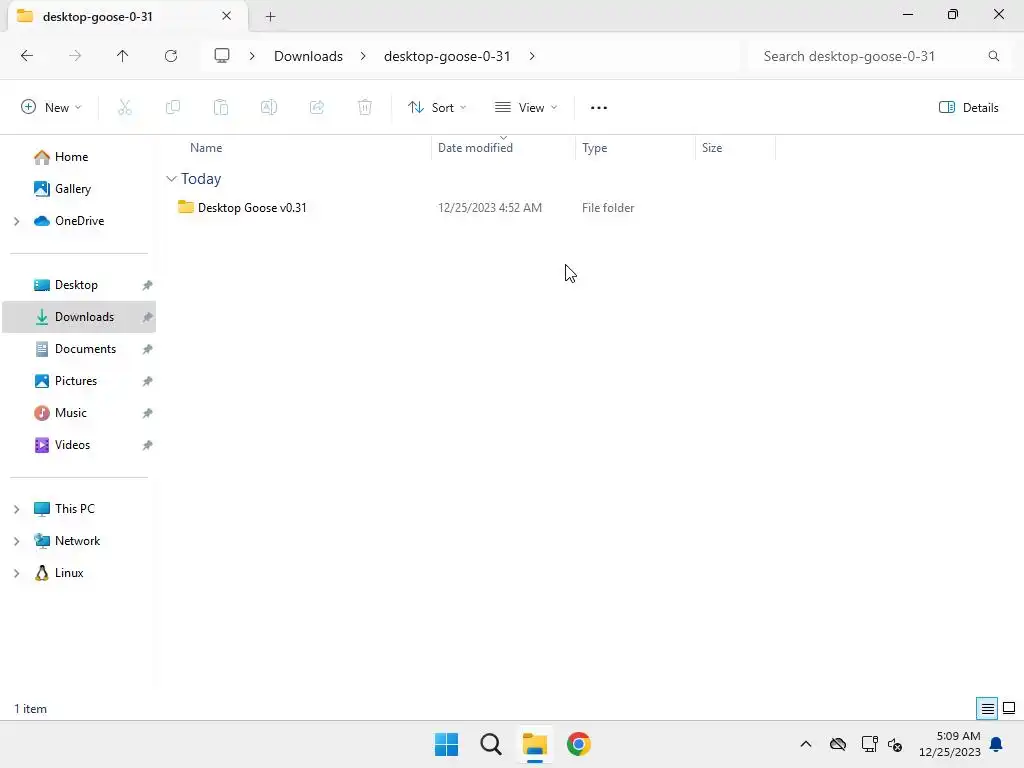Launch Google Chrome from taskbar
The image size is (1024, 768).
pos(579,744)
